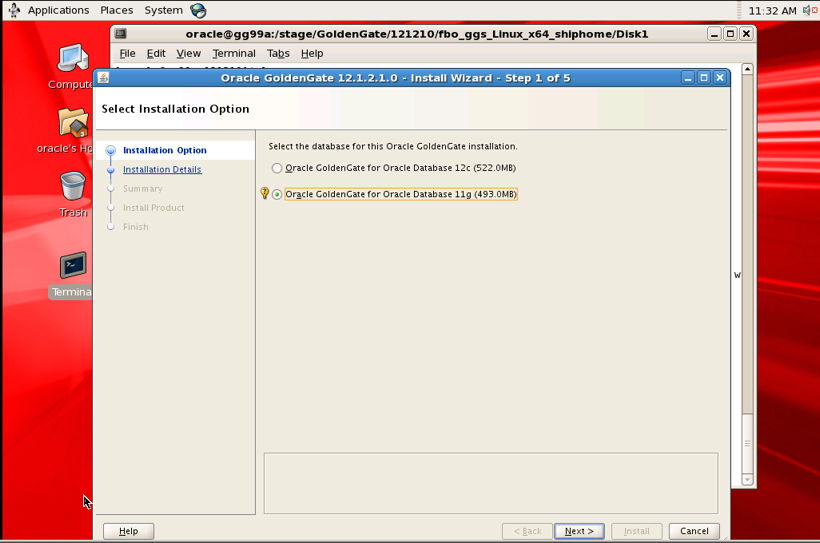Open the Places menu
Image resolution: width=820 pixels, height=543 pixels.
(x=116, y=10)
